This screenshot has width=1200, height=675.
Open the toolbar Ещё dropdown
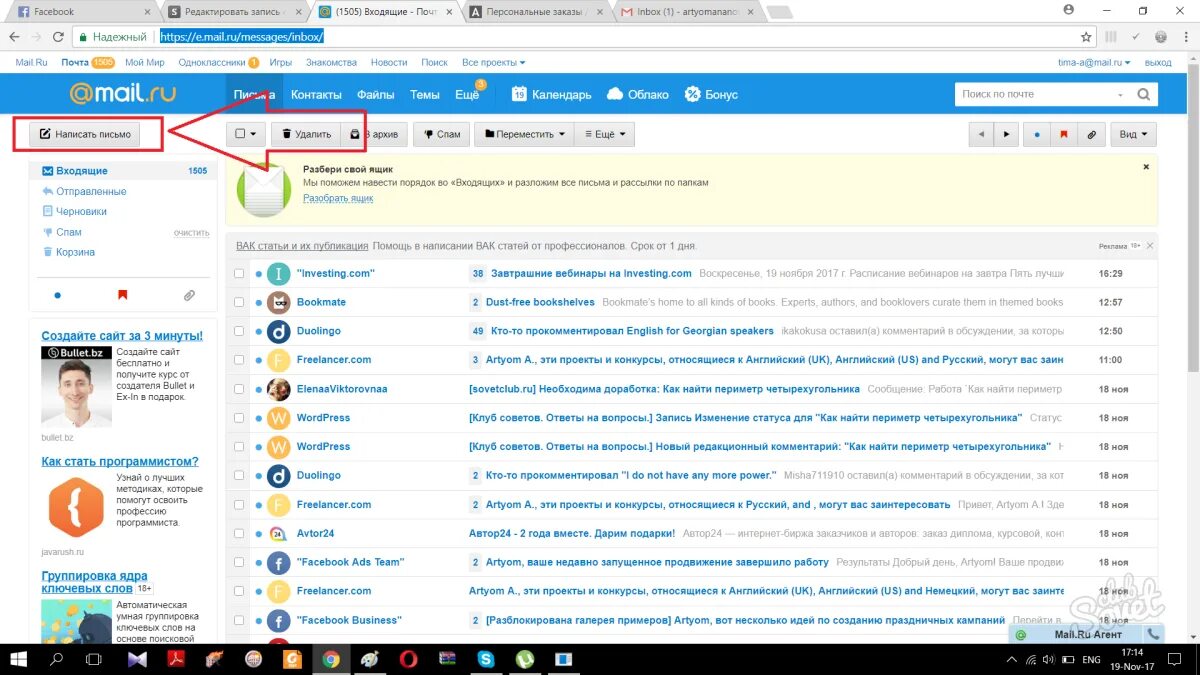coord(605,134)
